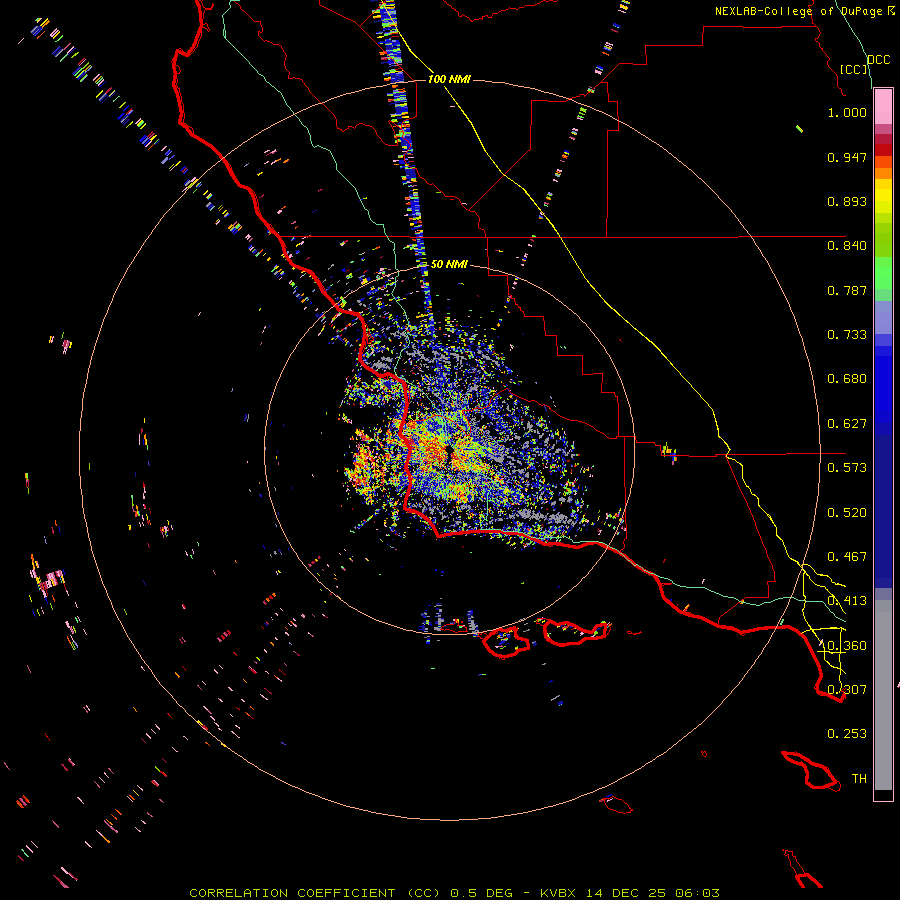Click the pink top segment of color bar
Image resolution: width=900 pixels, height=900 pixels.
pyautogui.click(x=883, y=106)
